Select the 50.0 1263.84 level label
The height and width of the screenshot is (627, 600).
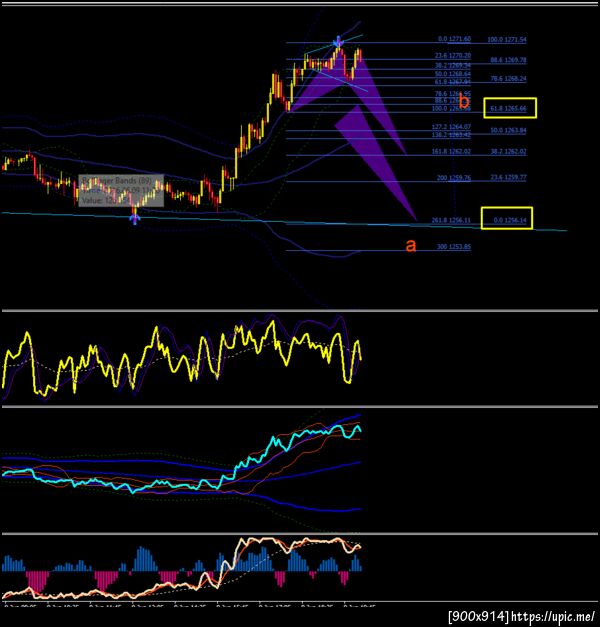[x=508, y=130]
